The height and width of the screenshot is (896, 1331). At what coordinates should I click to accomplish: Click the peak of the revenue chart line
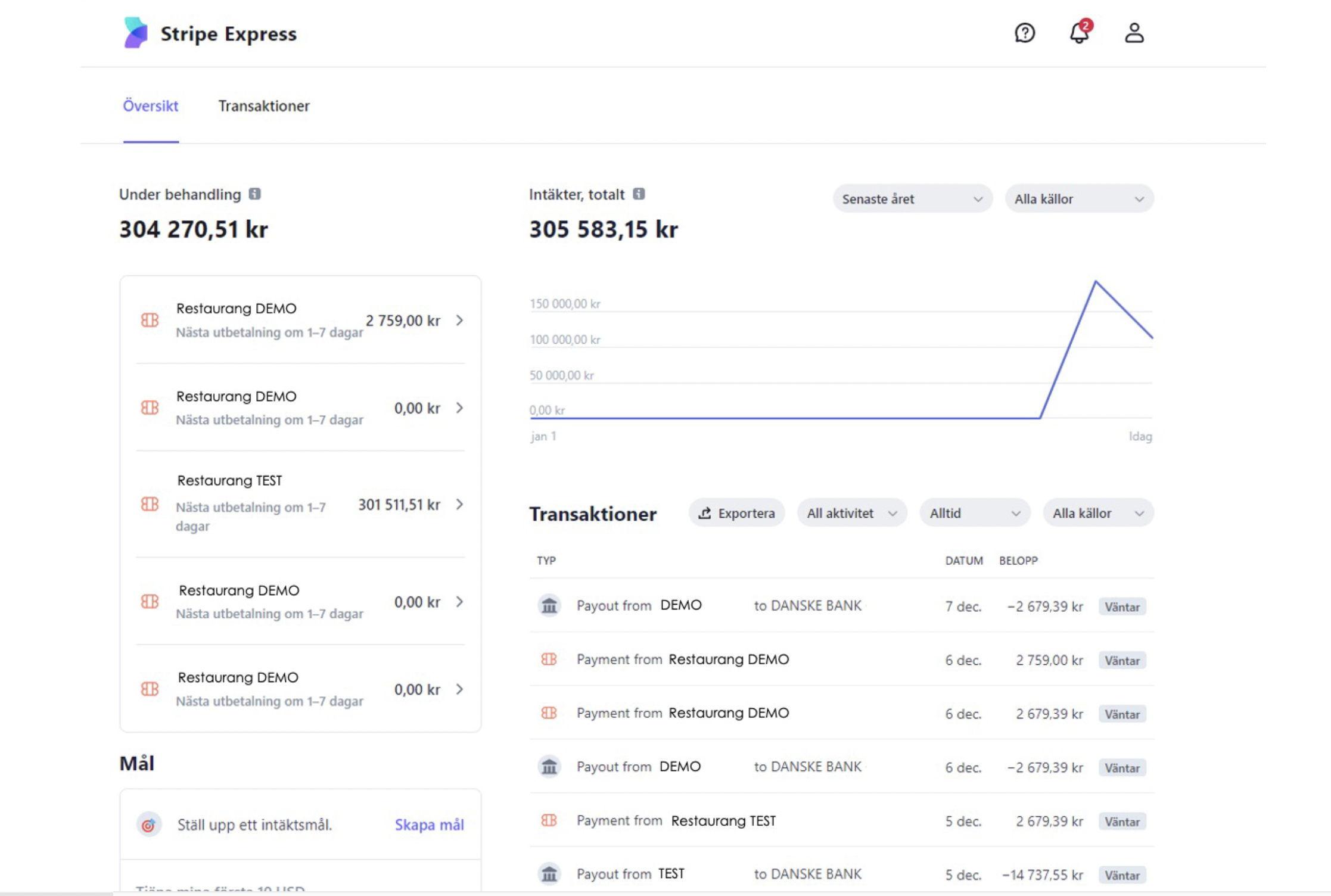click(x=1096, y=282)
